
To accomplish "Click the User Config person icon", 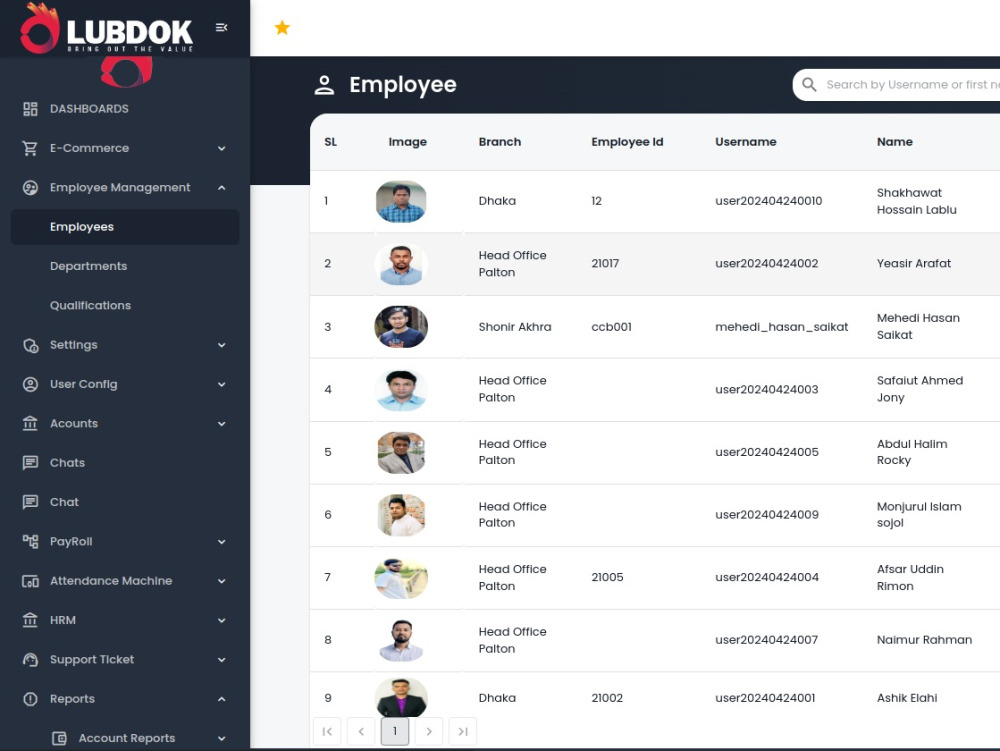I will (x=30, y=384).
